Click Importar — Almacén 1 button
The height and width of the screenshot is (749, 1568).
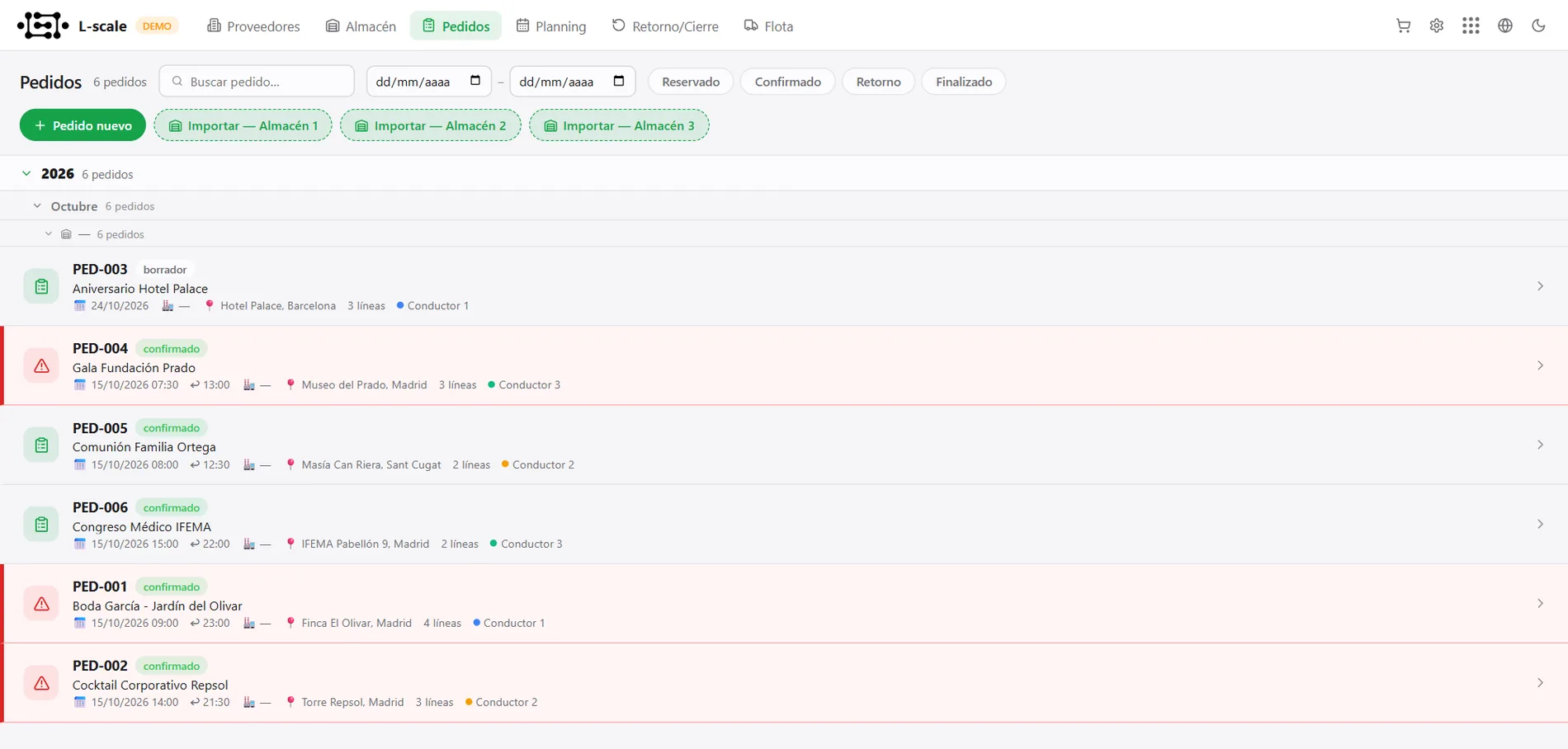[x=243, y=125]
